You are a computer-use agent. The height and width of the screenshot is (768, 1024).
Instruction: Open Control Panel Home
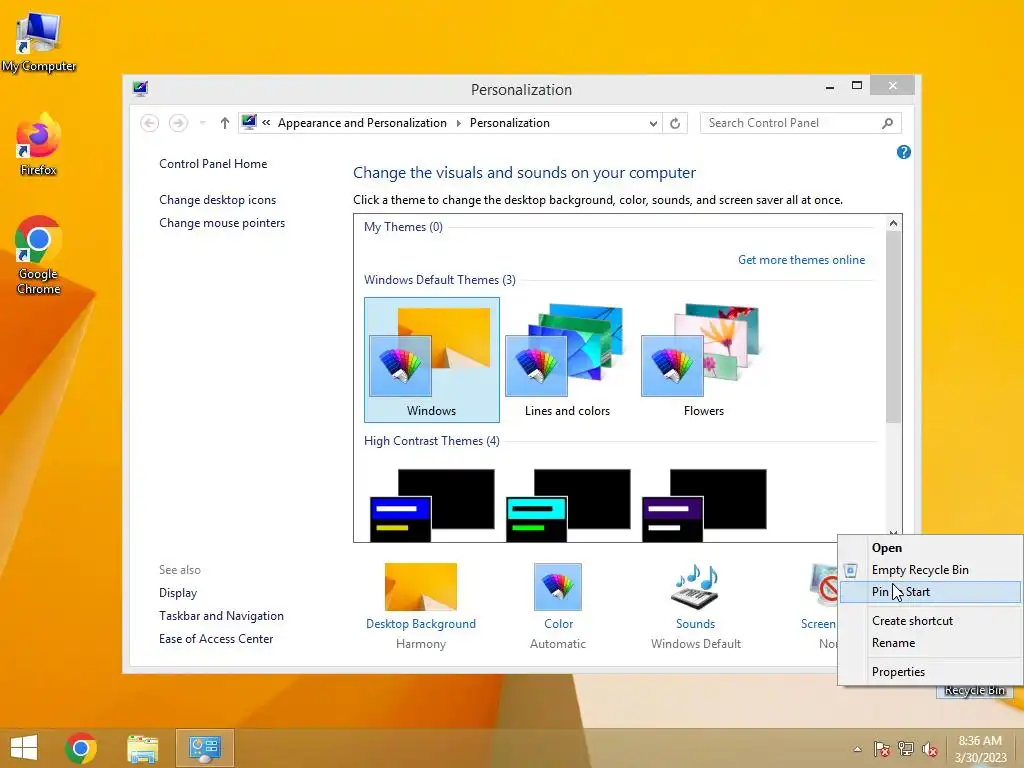click(213, 164)
